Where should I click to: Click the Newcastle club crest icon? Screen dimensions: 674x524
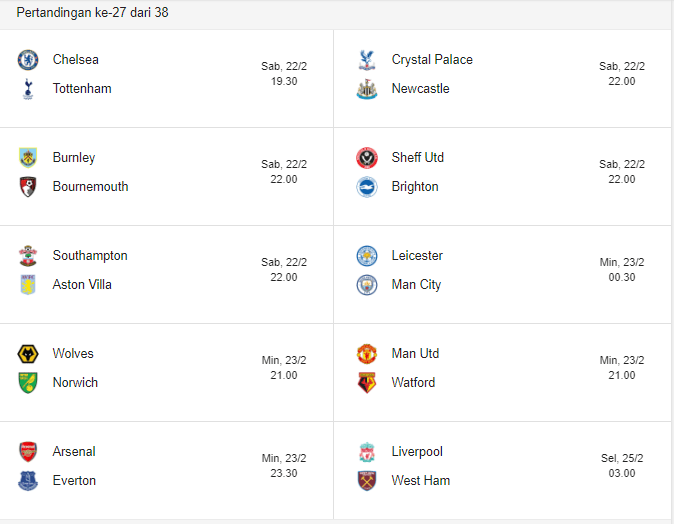[367, 88]
